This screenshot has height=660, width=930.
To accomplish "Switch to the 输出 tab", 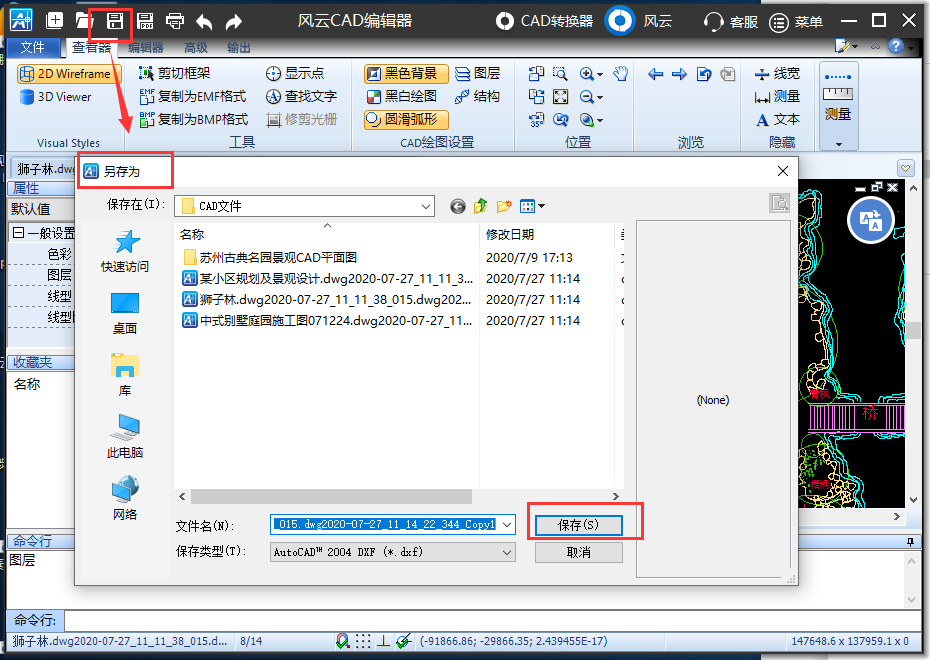I will [238, 47].
